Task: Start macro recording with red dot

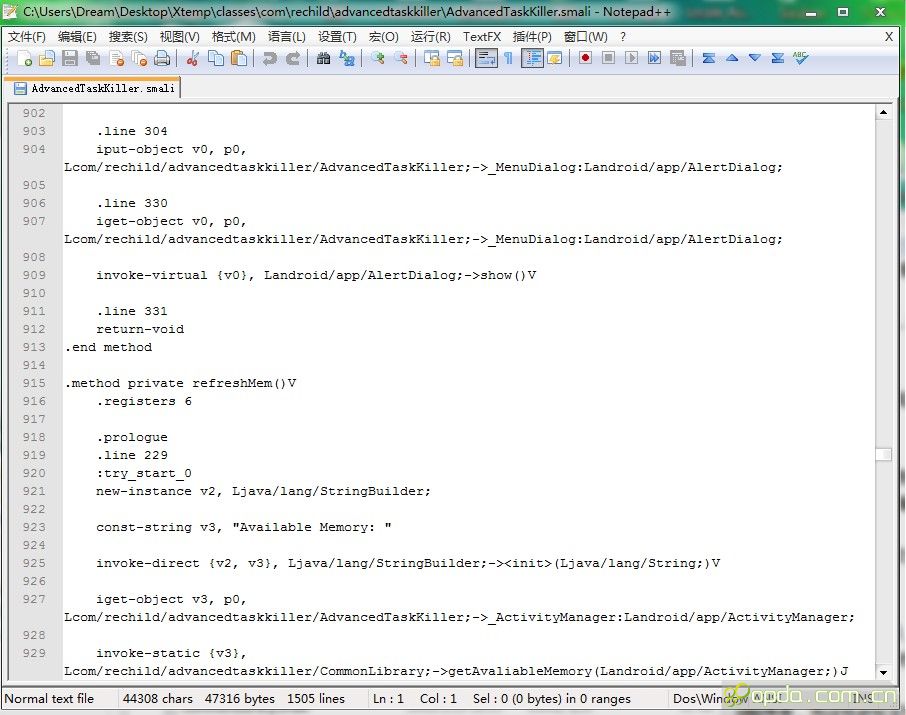Action: tap(585, 58)
